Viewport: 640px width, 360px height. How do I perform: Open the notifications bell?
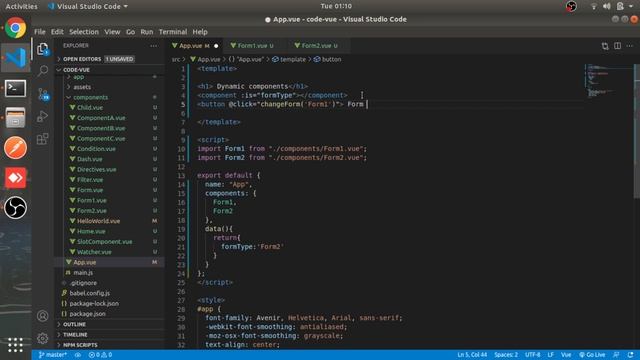click(x=631, y=355)
